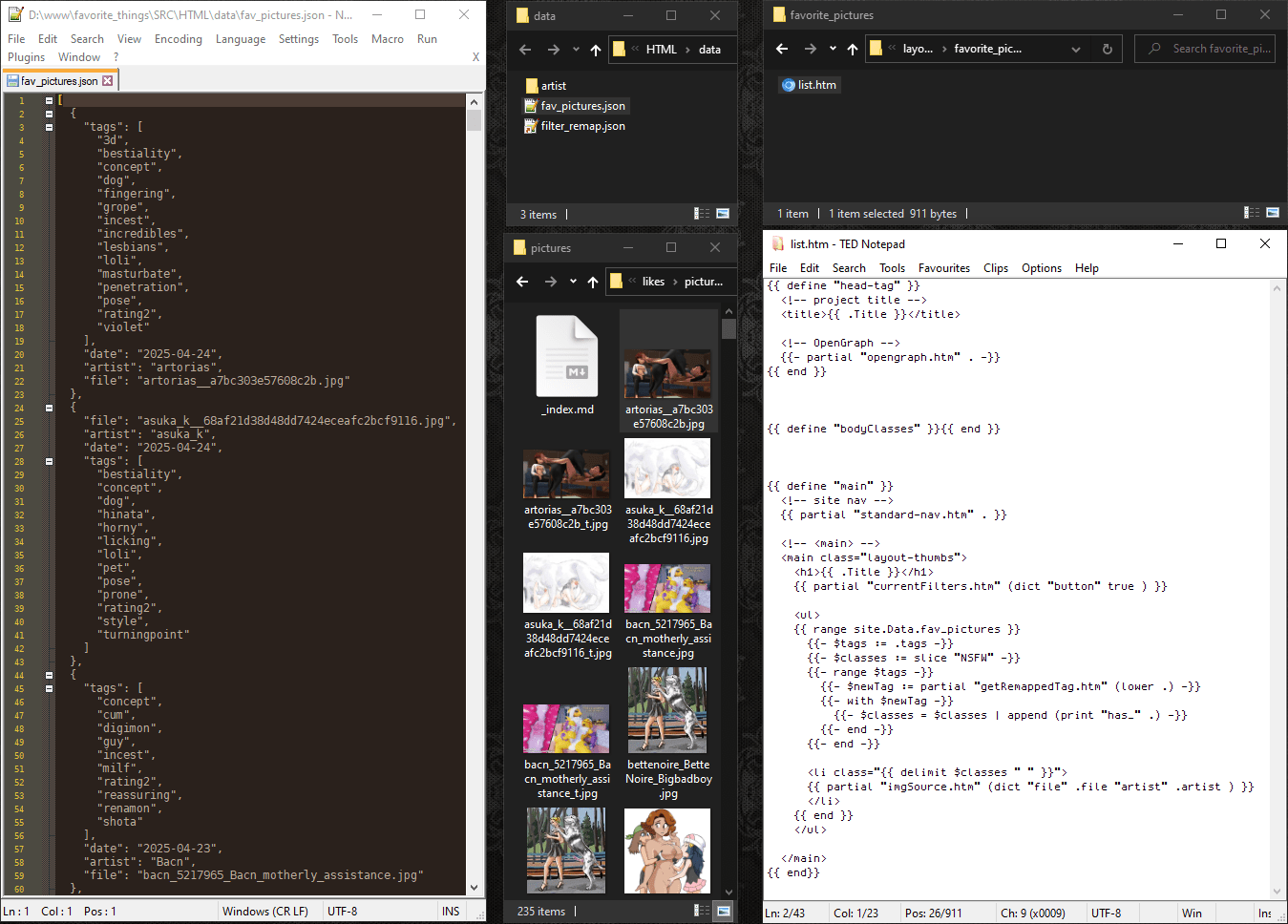Click the Notepad++ vertical scrollbar down arrow

(475, 888)
